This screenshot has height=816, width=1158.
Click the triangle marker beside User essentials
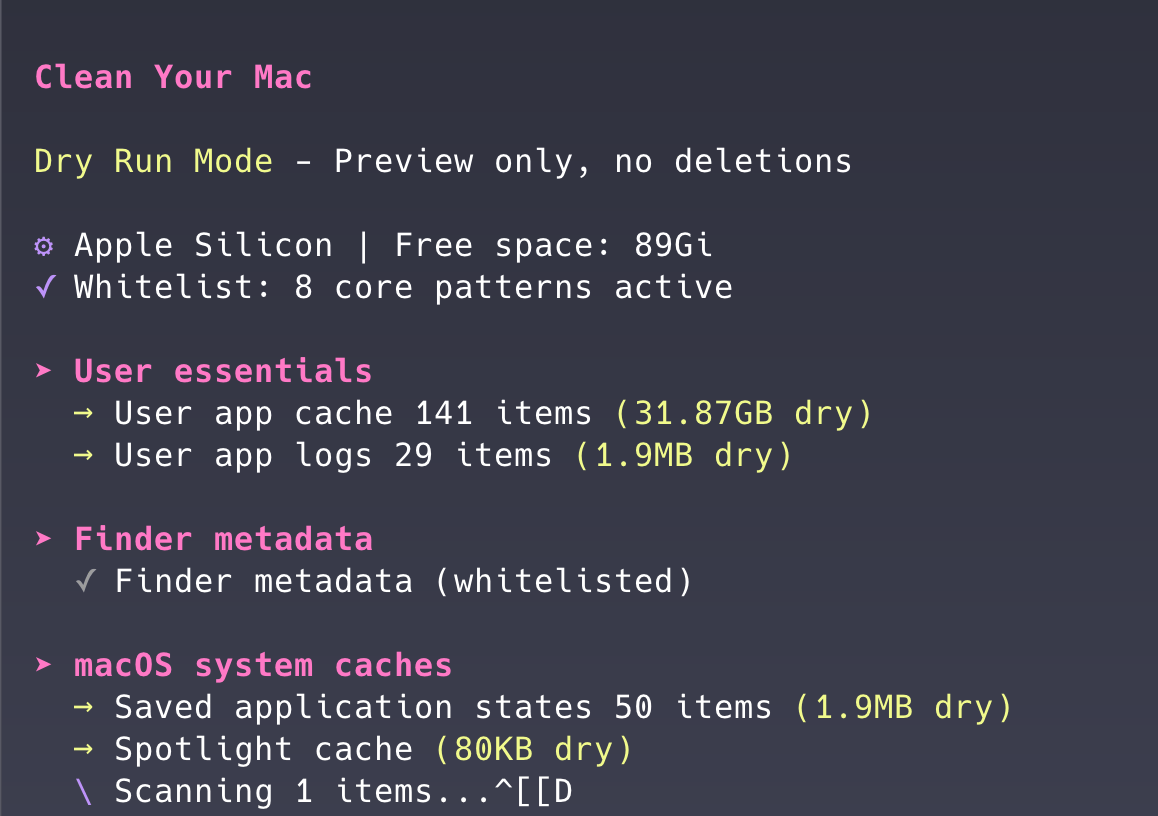click(x=44, y=371)
